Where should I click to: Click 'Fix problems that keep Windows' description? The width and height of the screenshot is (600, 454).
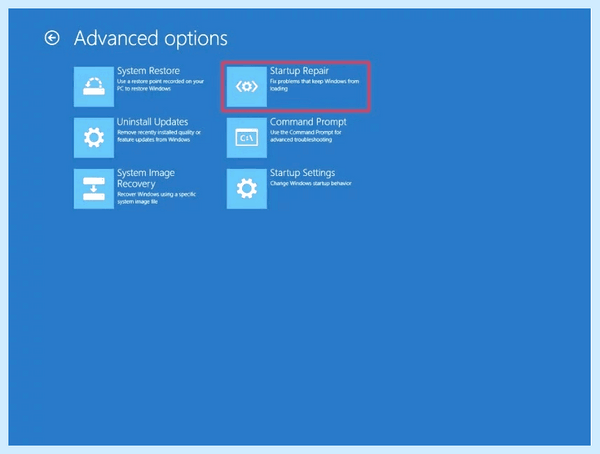point(315,85)
